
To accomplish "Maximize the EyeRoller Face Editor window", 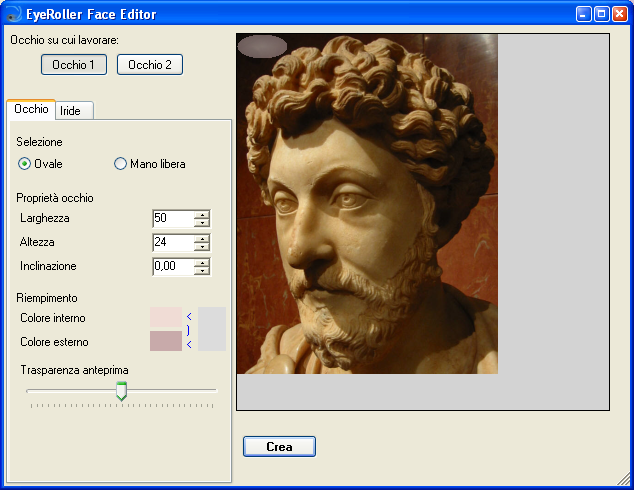I will (x=602, y=14).
